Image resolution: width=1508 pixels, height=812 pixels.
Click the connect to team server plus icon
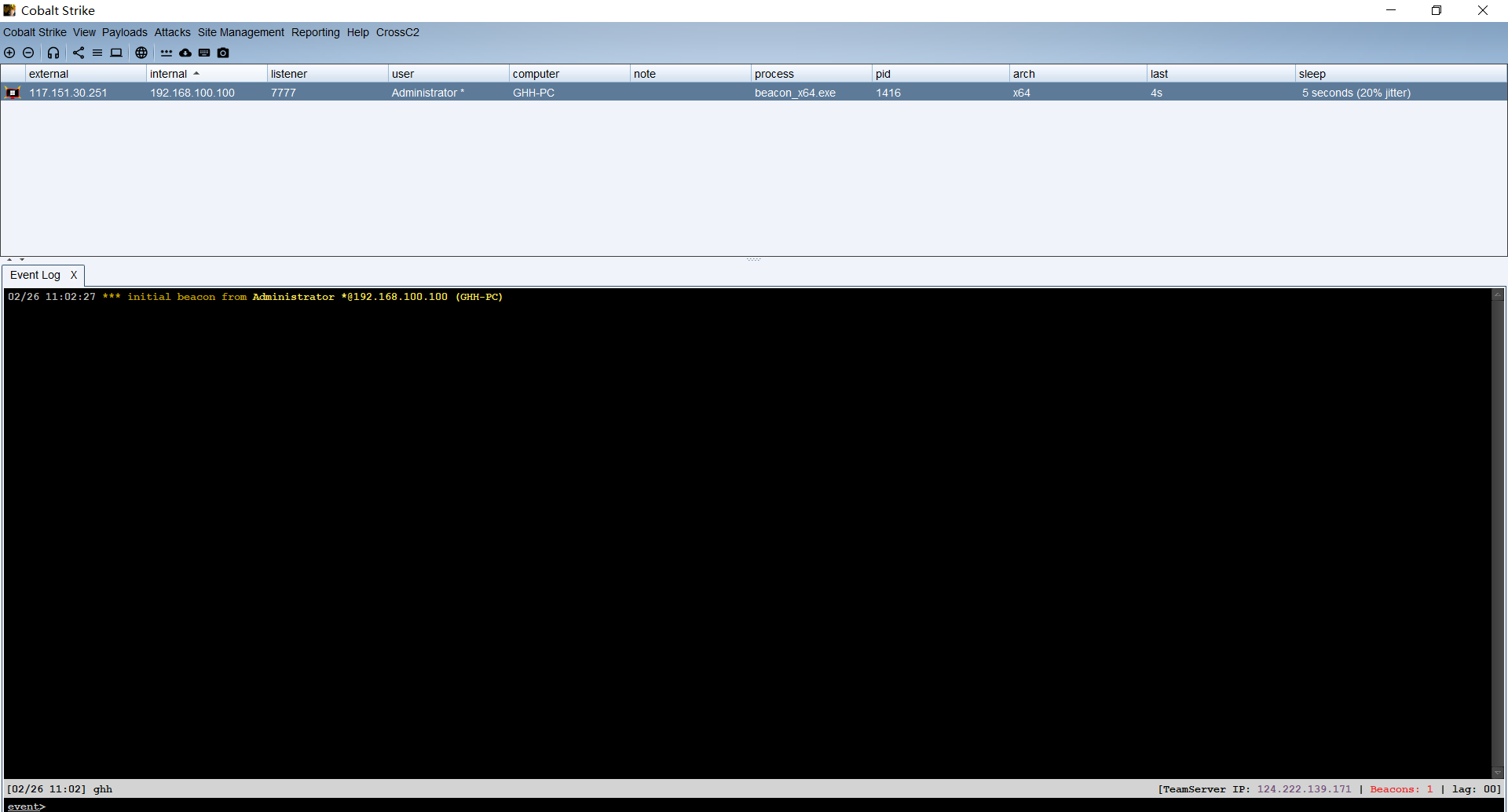pos(9,53)
